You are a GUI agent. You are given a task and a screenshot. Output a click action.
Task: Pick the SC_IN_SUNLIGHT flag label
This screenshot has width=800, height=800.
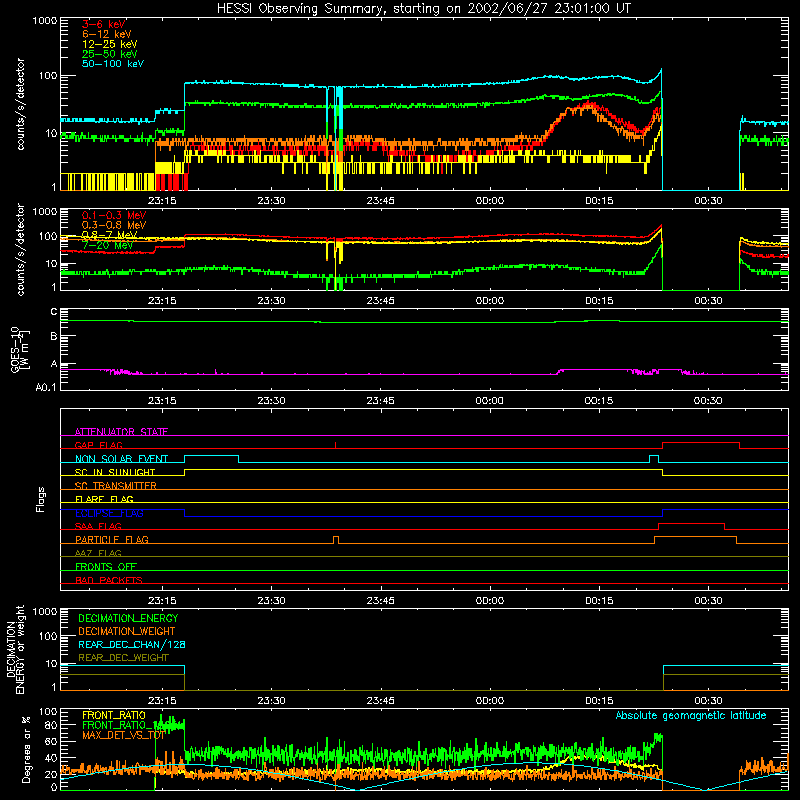click(115, 472)
